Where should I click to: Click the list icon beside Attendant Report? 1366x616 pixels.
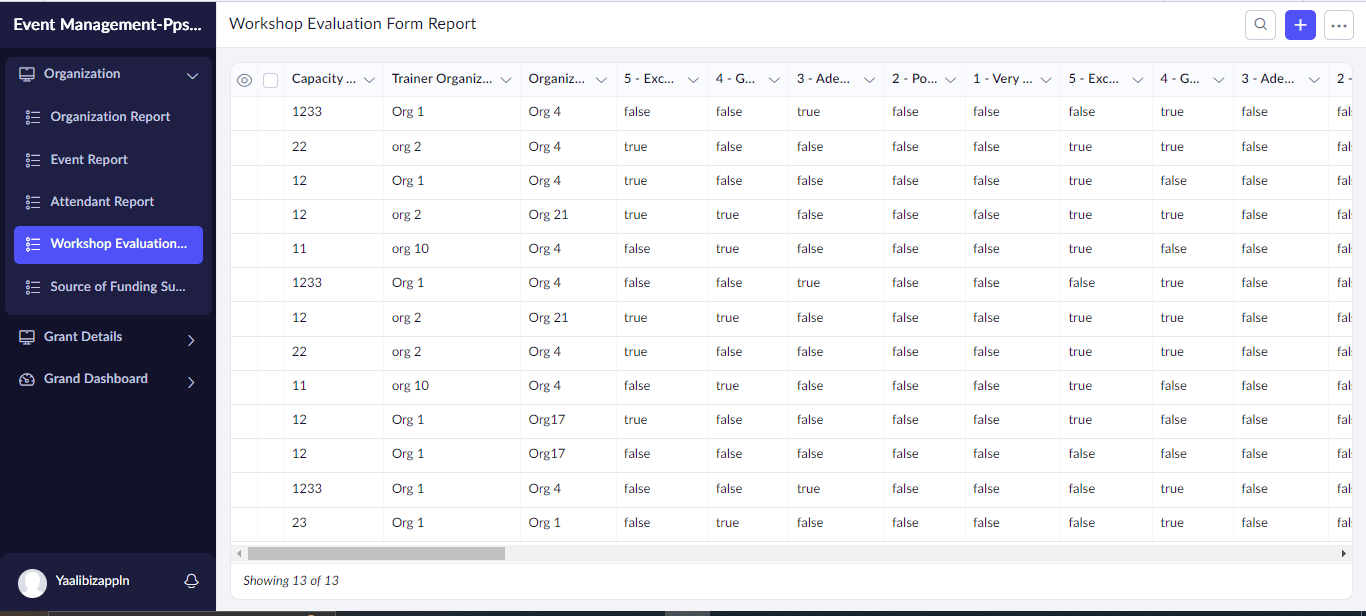(x=33, y=202)
